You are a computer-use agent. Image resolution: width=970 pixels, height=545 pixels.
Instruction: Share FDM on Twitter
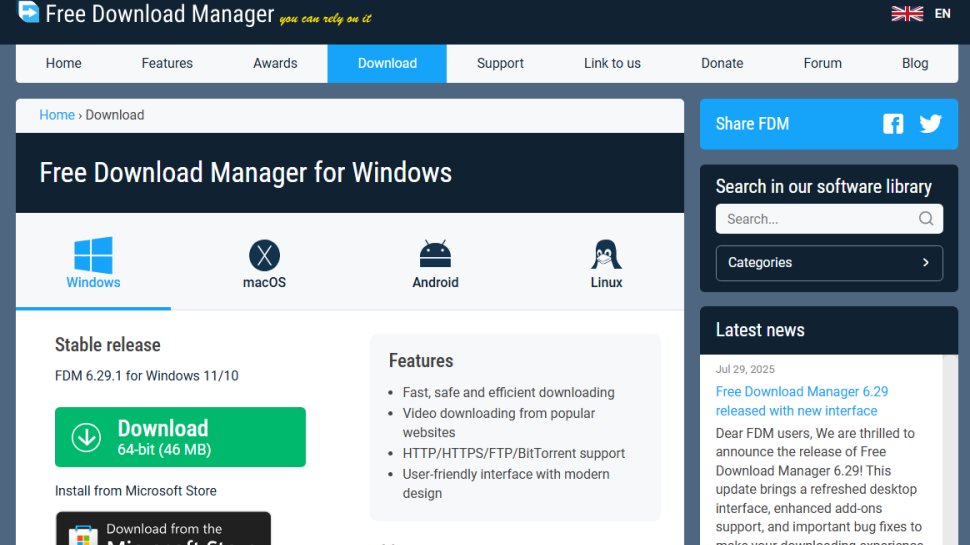[930, 124]
